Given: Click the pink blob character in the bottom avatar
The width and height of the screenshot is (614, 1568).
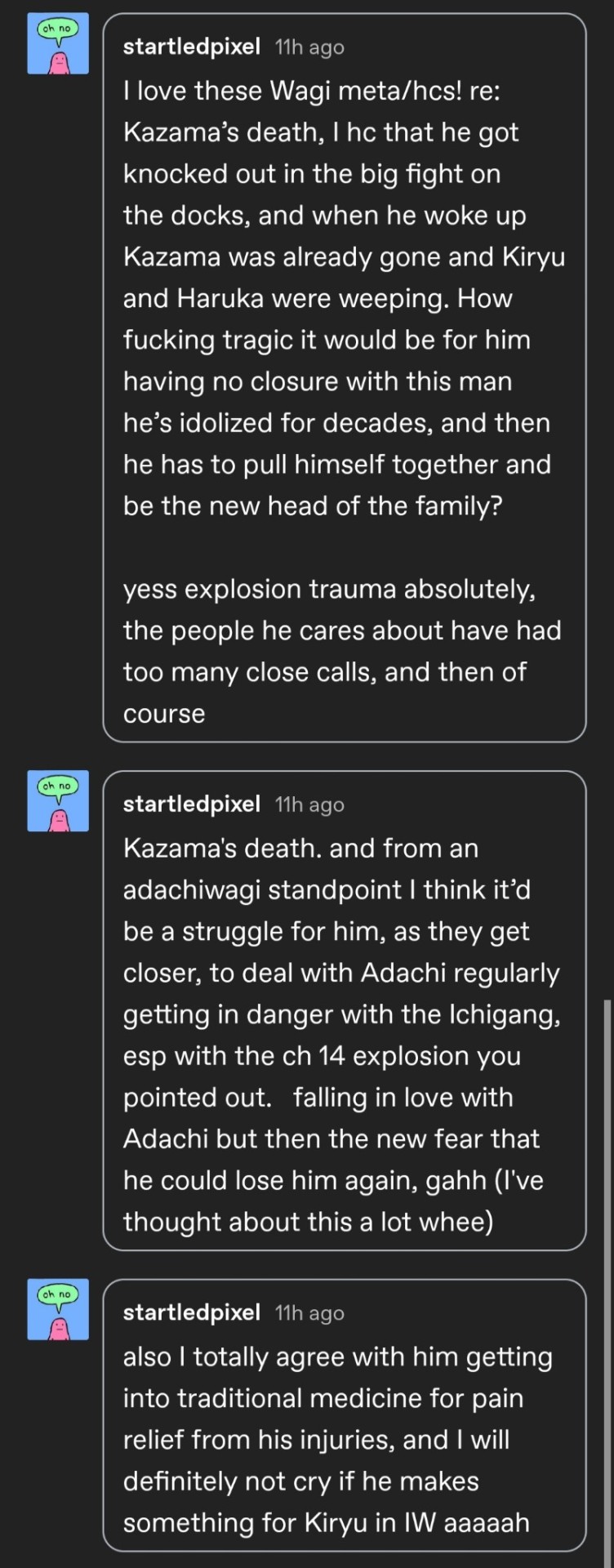Looking at the screenshot, I should click(x=58, y=1328).
